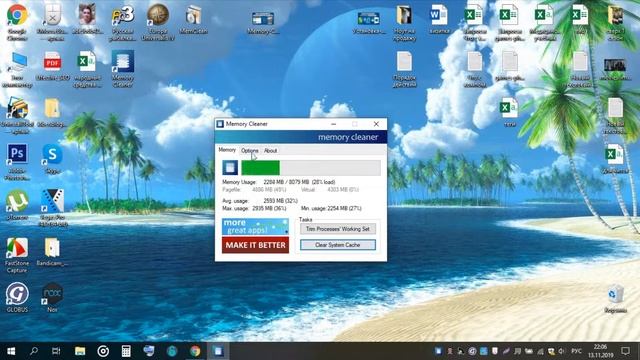Open the notification center icon
This screenshot has width=640, height=360.
[625, 351]
